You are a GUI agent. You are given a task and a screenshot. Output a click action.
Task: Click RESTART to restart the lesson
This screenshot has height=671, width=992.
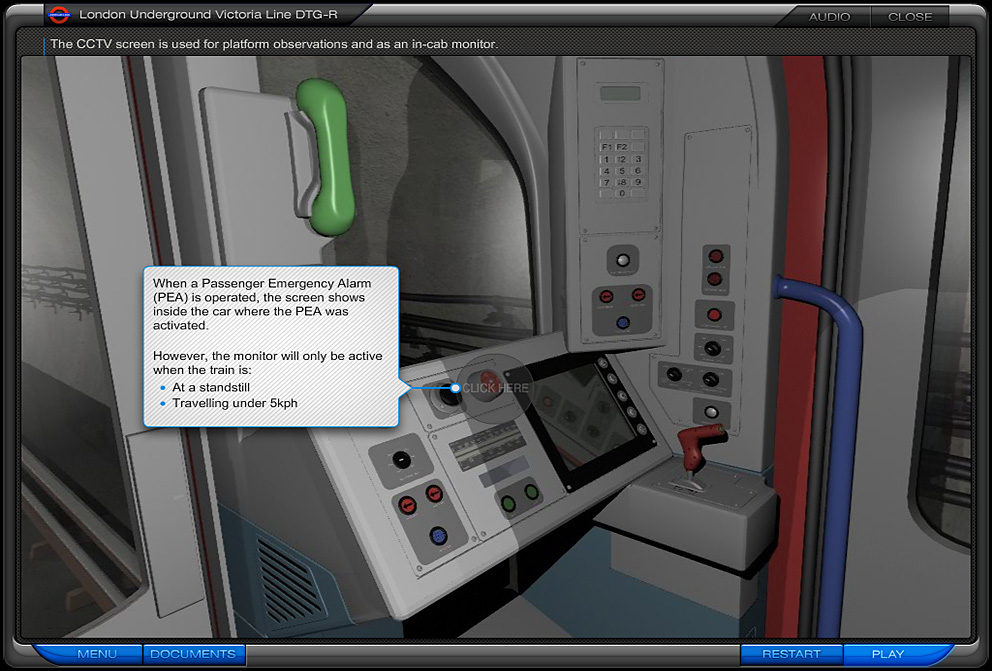point(791,653)
